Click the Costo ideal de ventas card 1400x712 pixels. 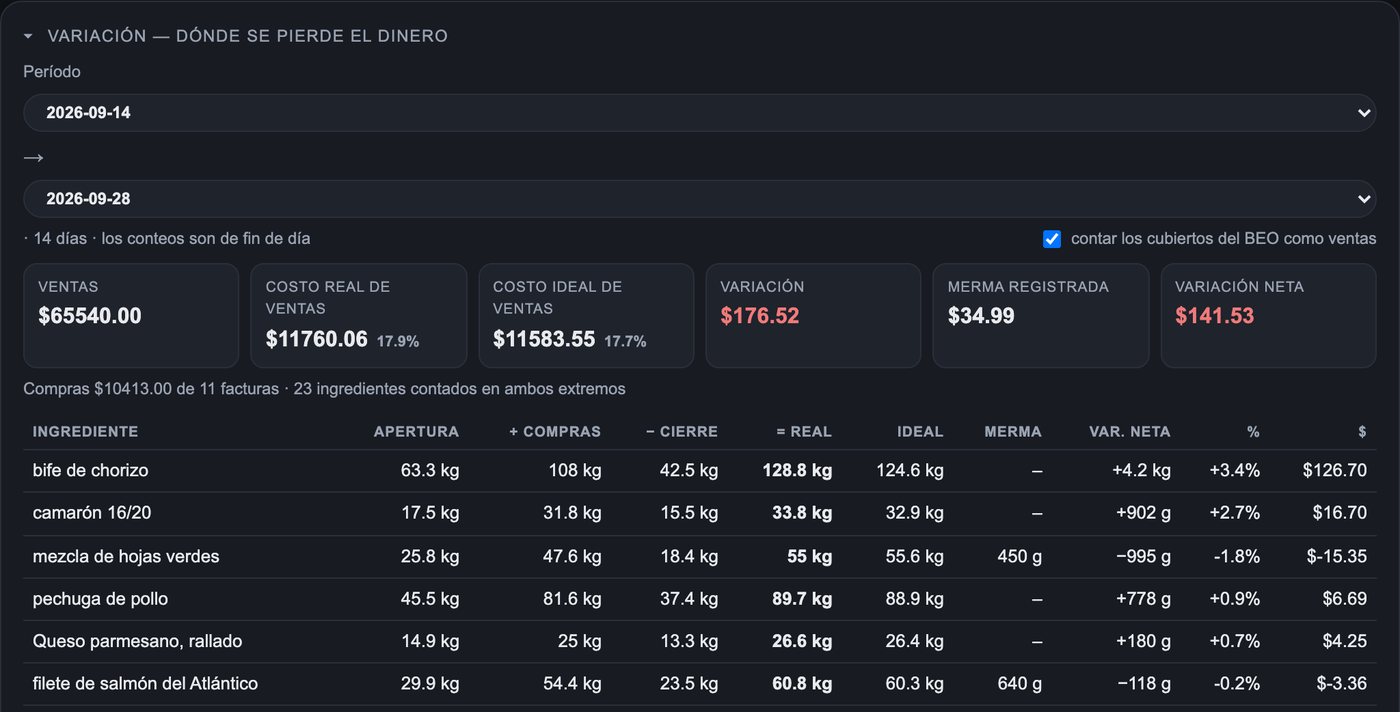pyautogui.click(x=586, y=316)
